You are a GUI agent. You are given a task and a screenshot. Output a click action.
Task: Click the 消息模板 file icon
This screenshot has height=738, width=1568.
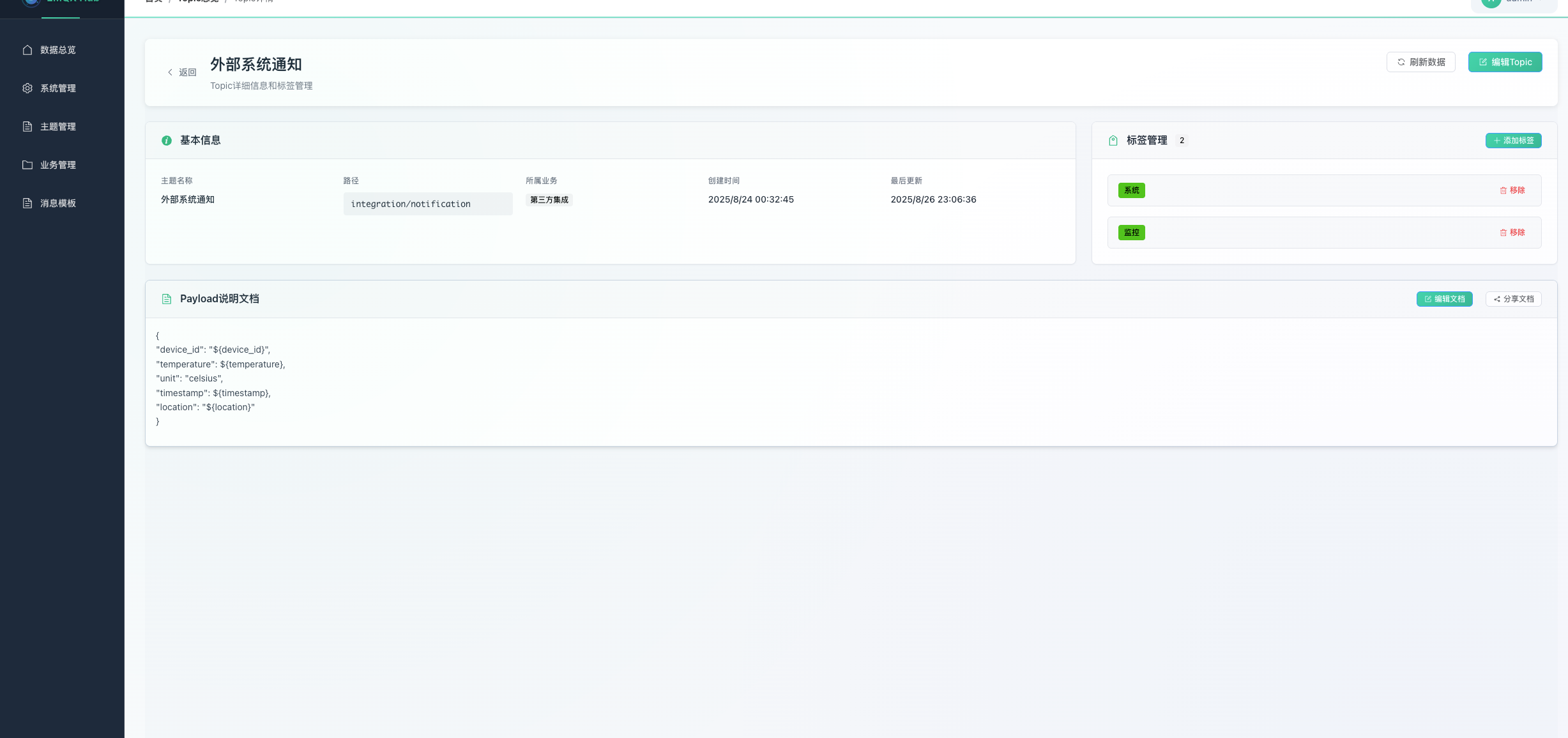(27, 203)
